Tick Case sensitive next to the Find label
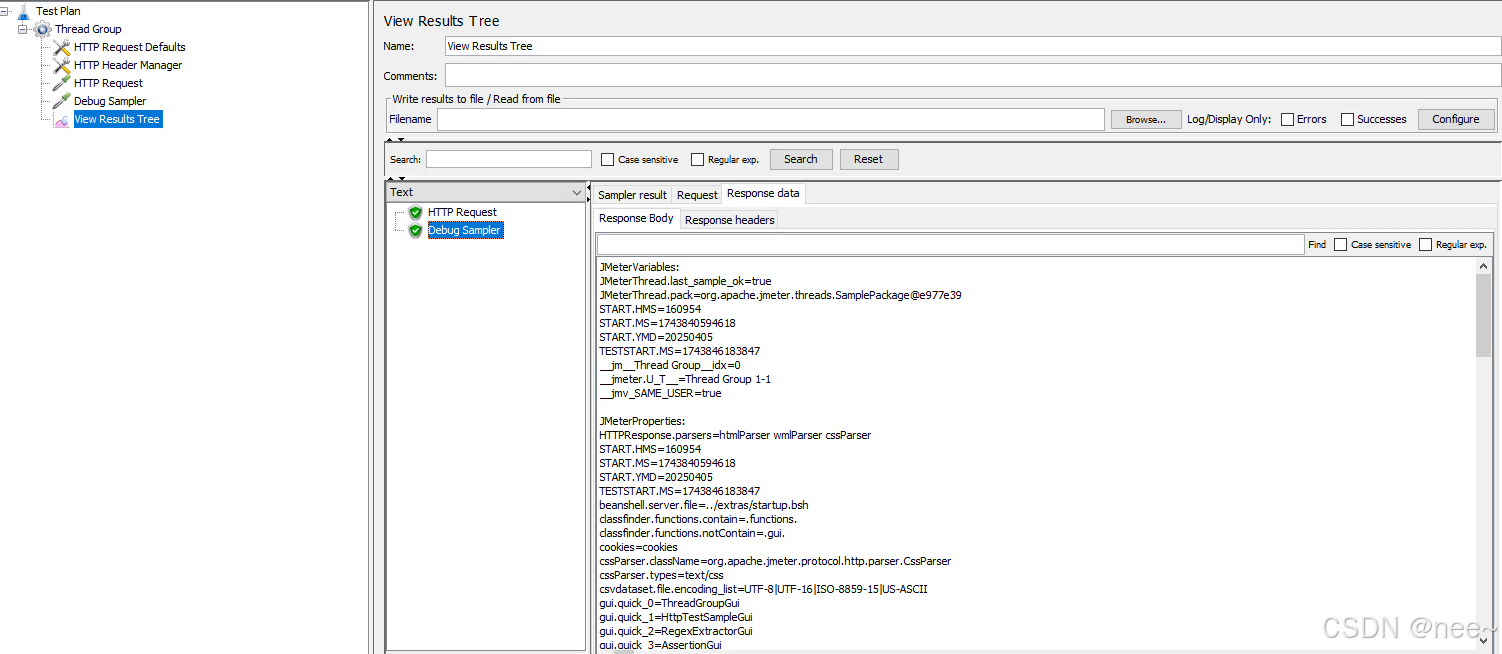The width and height of the screenshot is (1502, 654). [x=1340, y=244]
